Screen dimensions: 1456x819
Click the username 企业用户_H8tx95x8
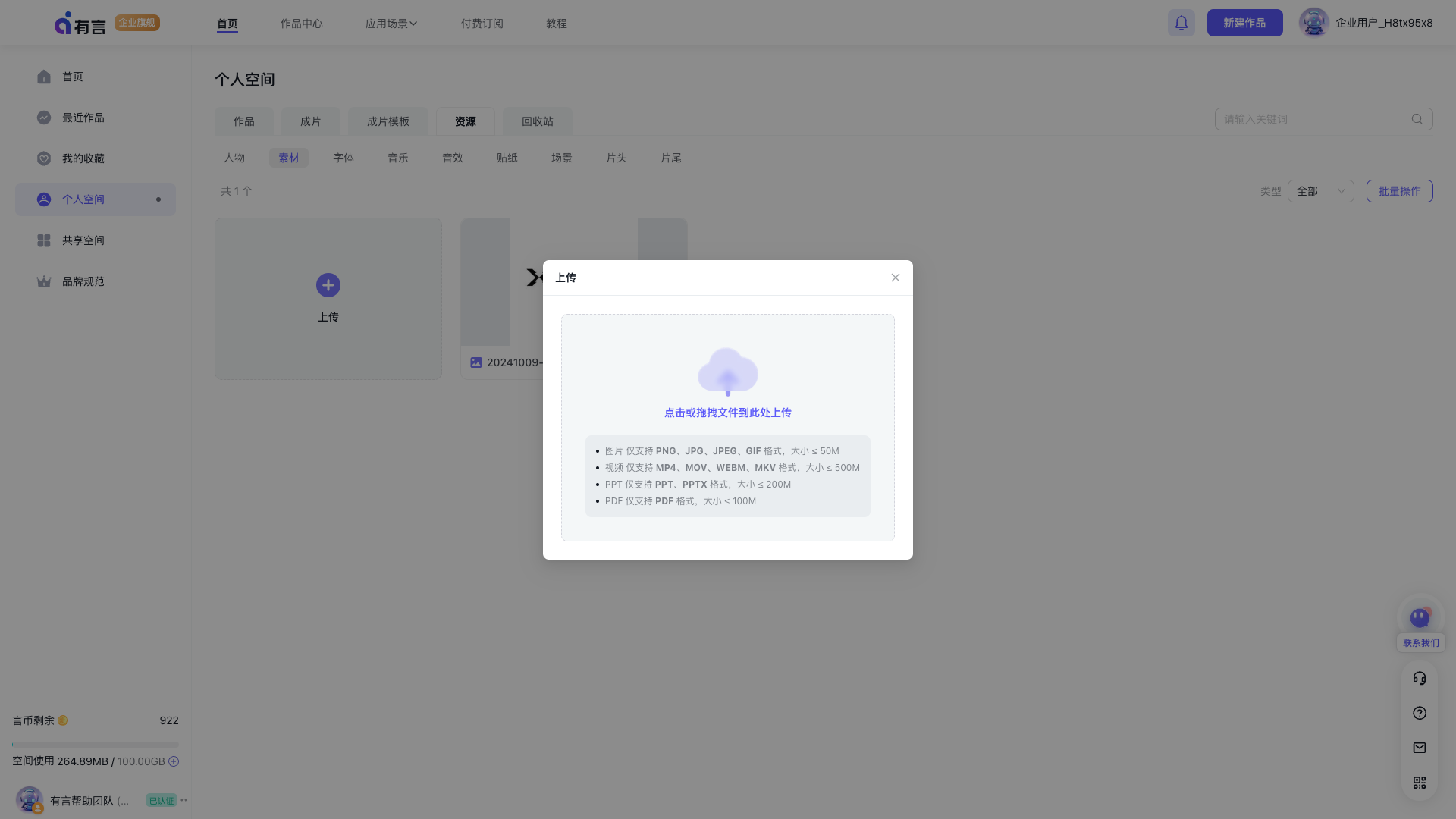pyautogui.click(x=1385, y=23)
